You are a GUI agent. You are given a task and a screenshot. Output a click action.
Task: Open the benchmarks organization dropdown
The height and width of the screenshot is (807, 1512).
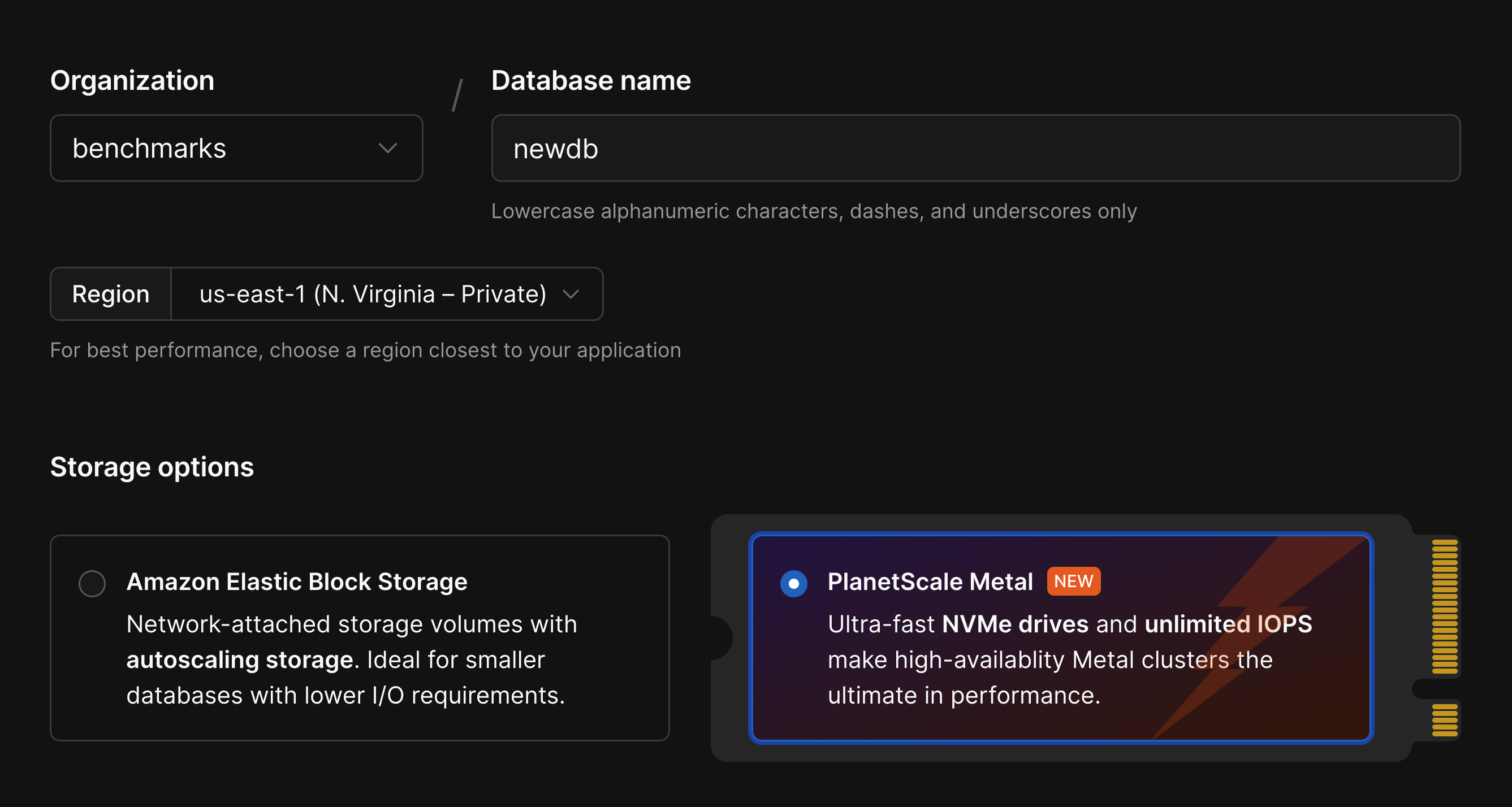(x=235, y=148)
